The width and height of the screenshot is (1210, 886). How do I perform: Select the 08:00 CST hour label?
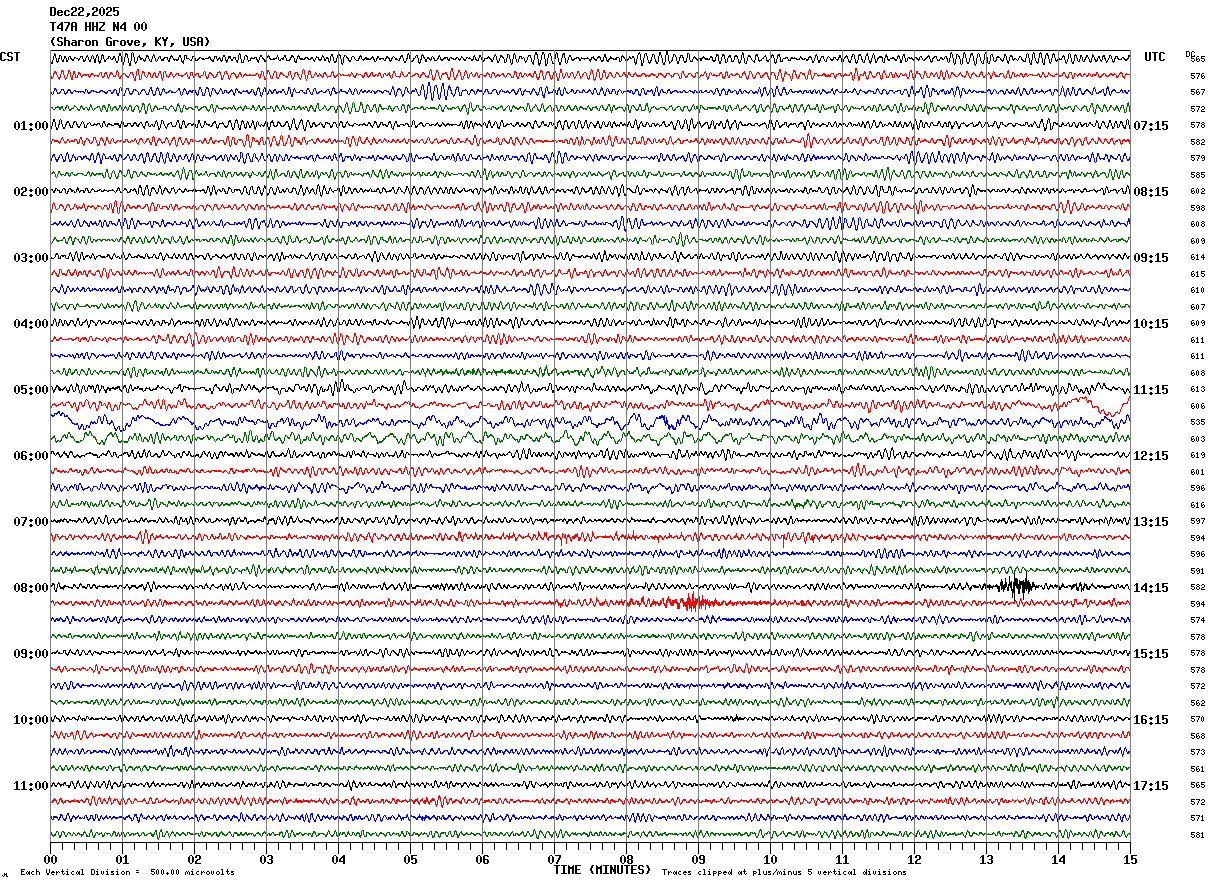(31, 588)
